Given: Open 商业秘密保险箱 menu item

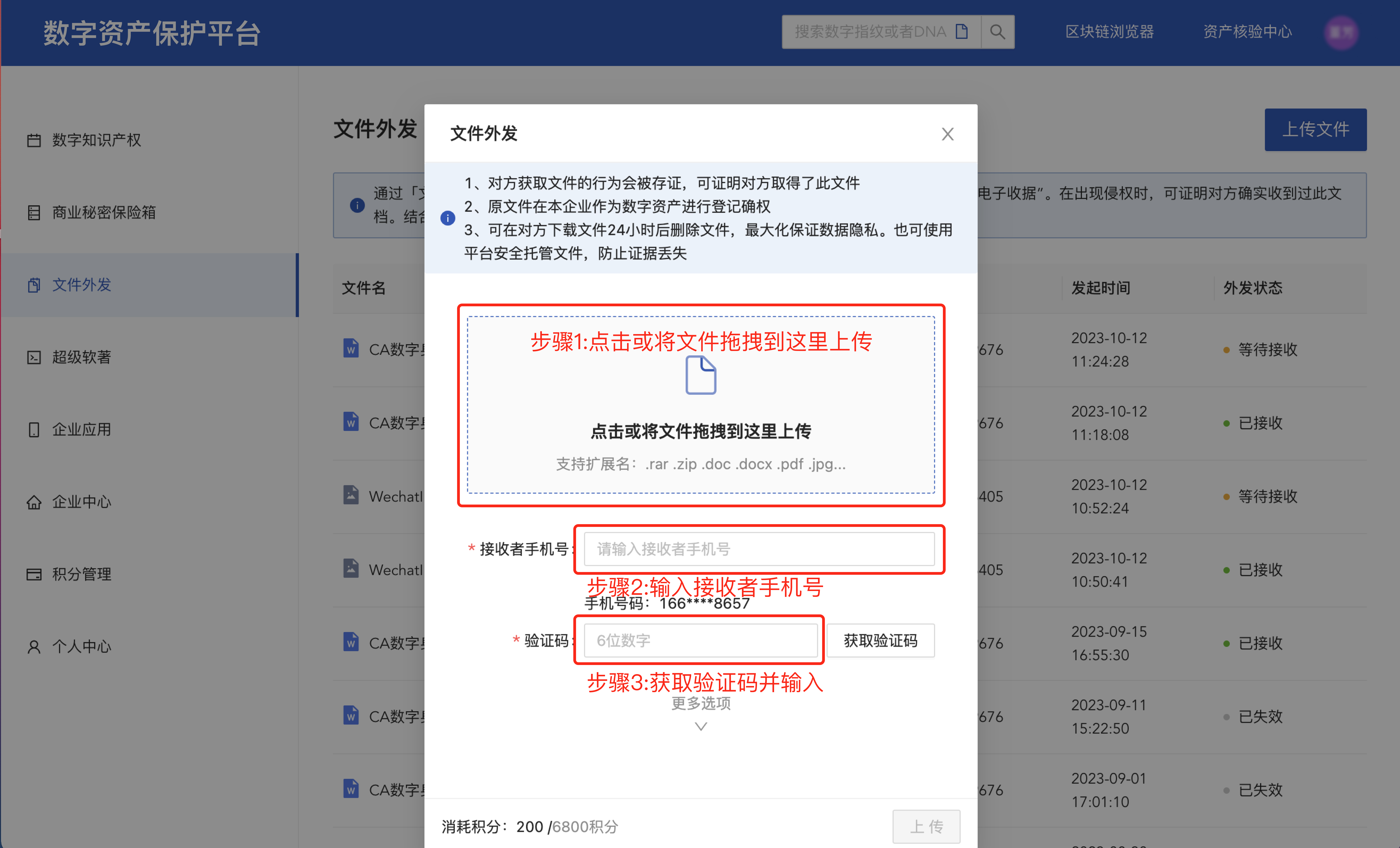Looking at the screenshot, I should [x=149, y=213].
